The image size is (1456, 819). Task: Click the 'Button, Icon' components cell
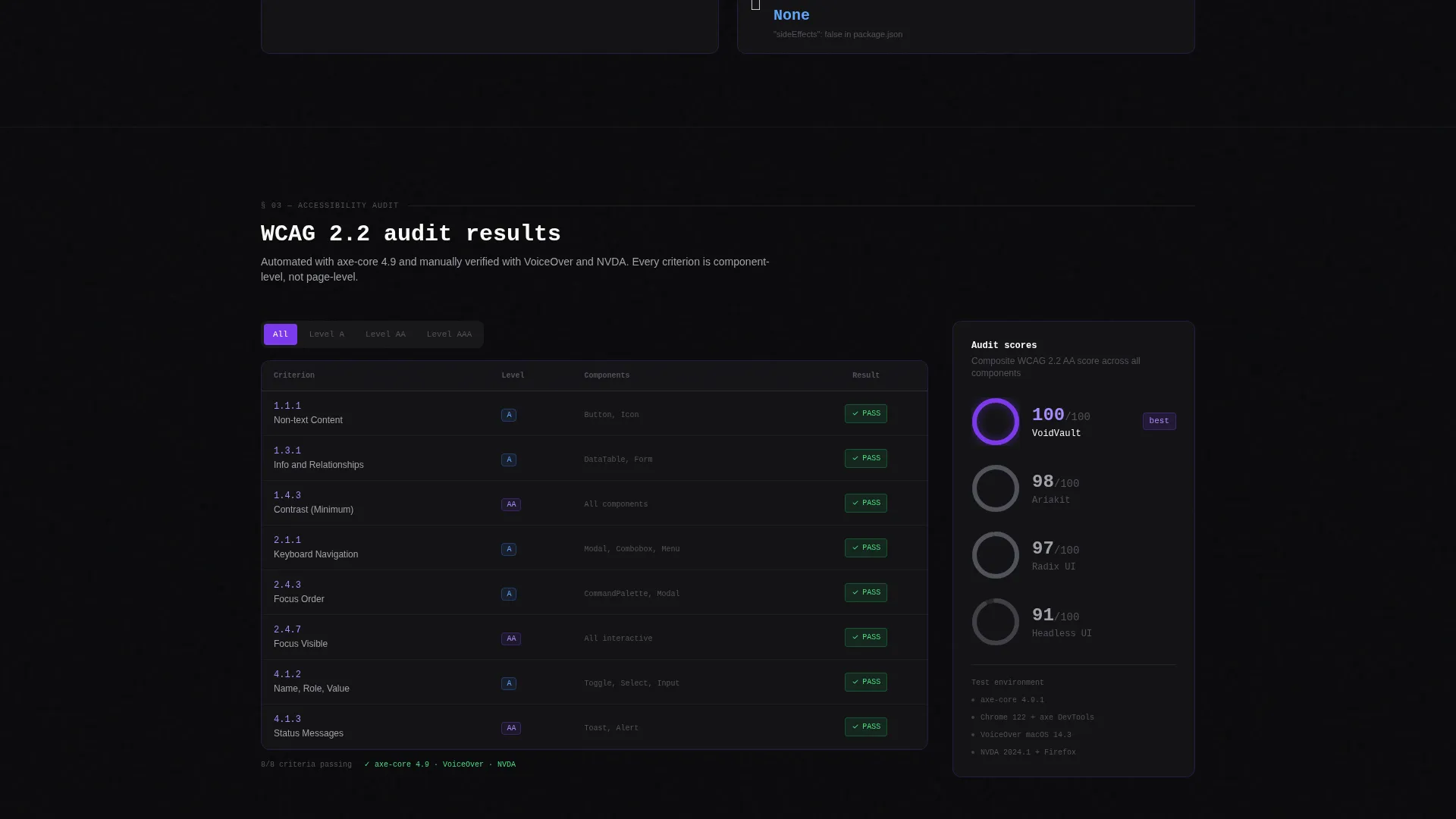click(x=611, y=416)
